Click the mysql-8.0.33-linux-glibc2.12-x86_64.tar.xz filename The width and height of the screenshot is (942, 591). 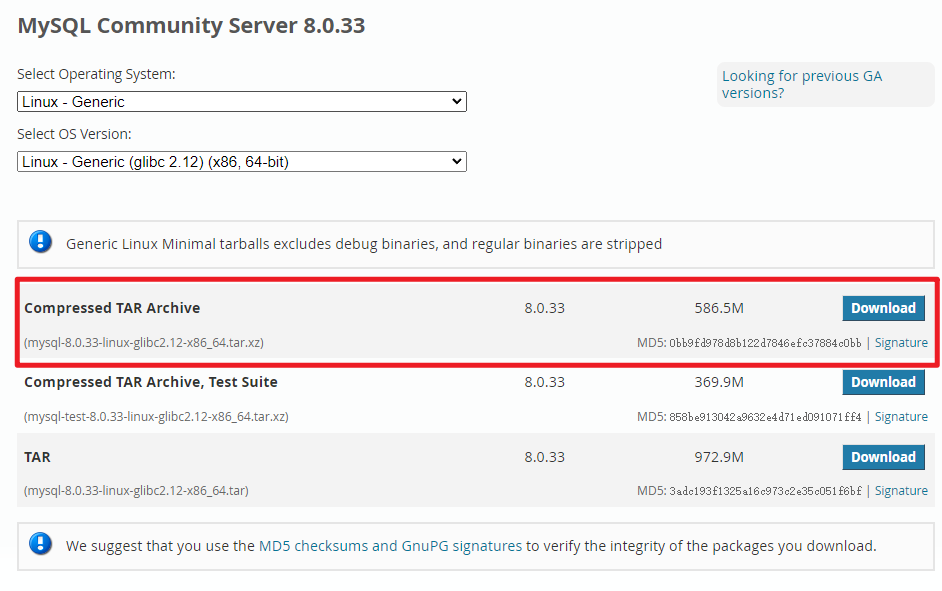tap(144, 343)
